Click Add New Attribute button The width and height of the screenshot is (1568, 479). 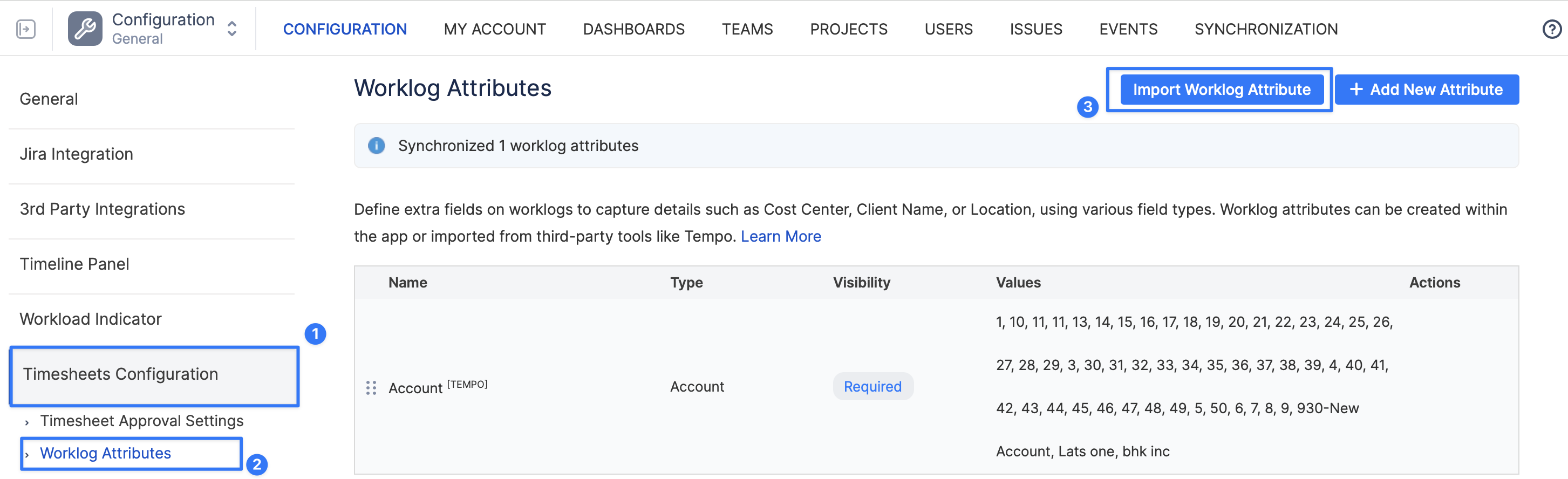1426,90
